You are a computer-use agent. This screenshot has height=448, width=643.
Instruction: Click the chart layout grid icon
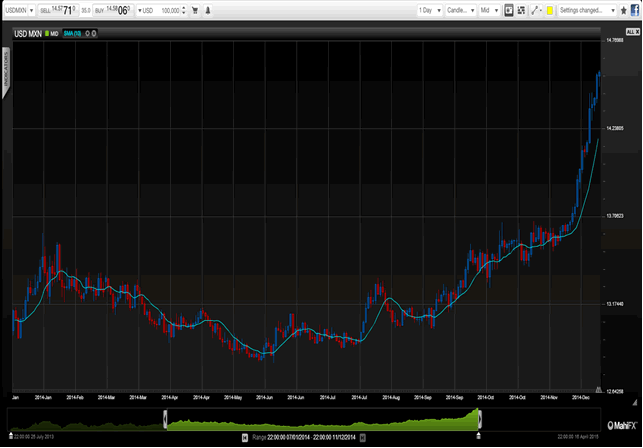522,10
